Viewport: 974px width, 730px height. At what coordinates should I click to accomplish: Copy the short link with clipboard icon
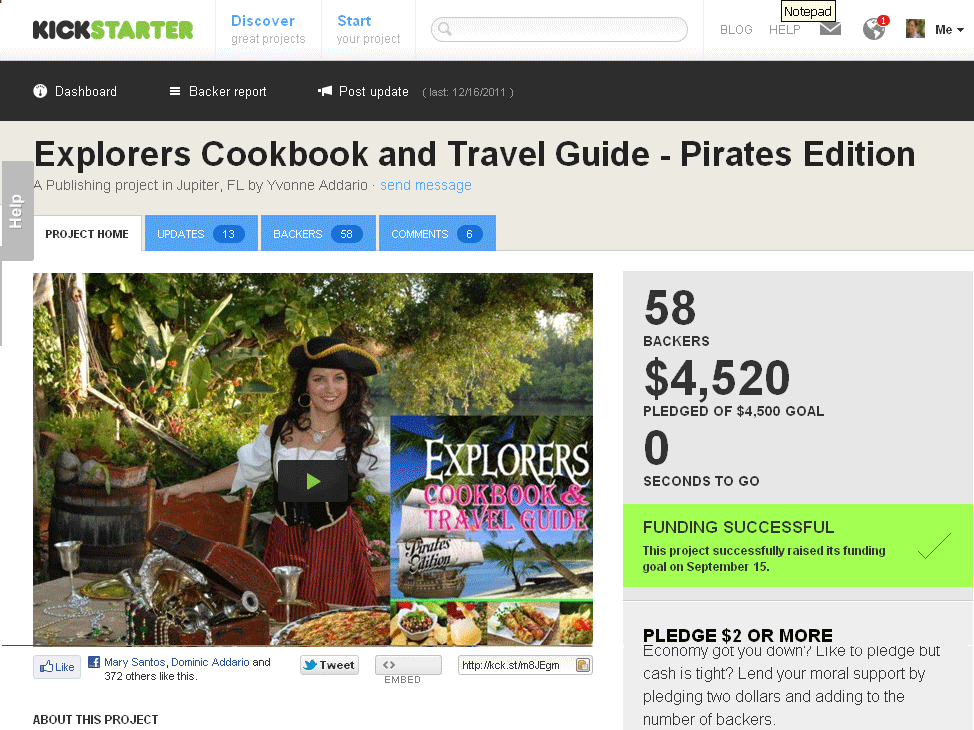click(583, 665)
